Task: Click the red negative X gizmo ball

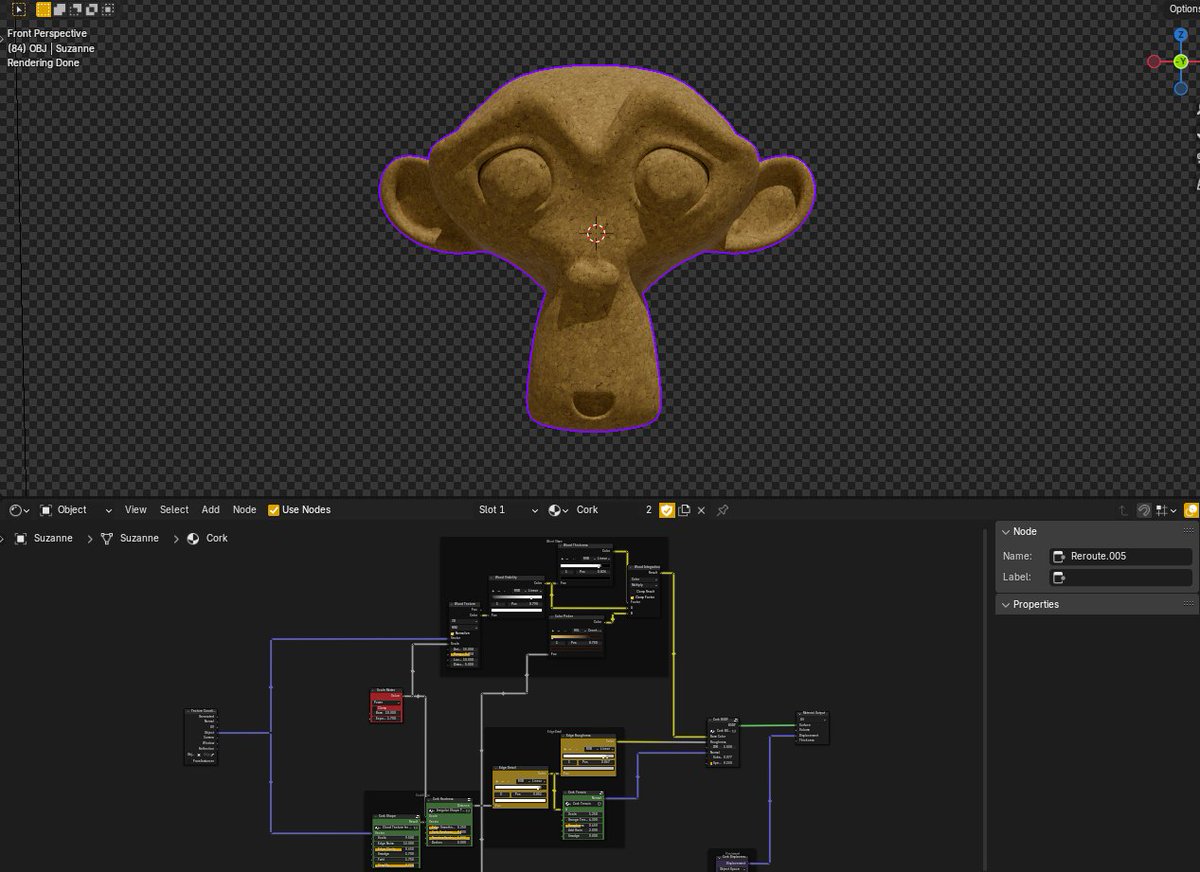Action: 1154,62
